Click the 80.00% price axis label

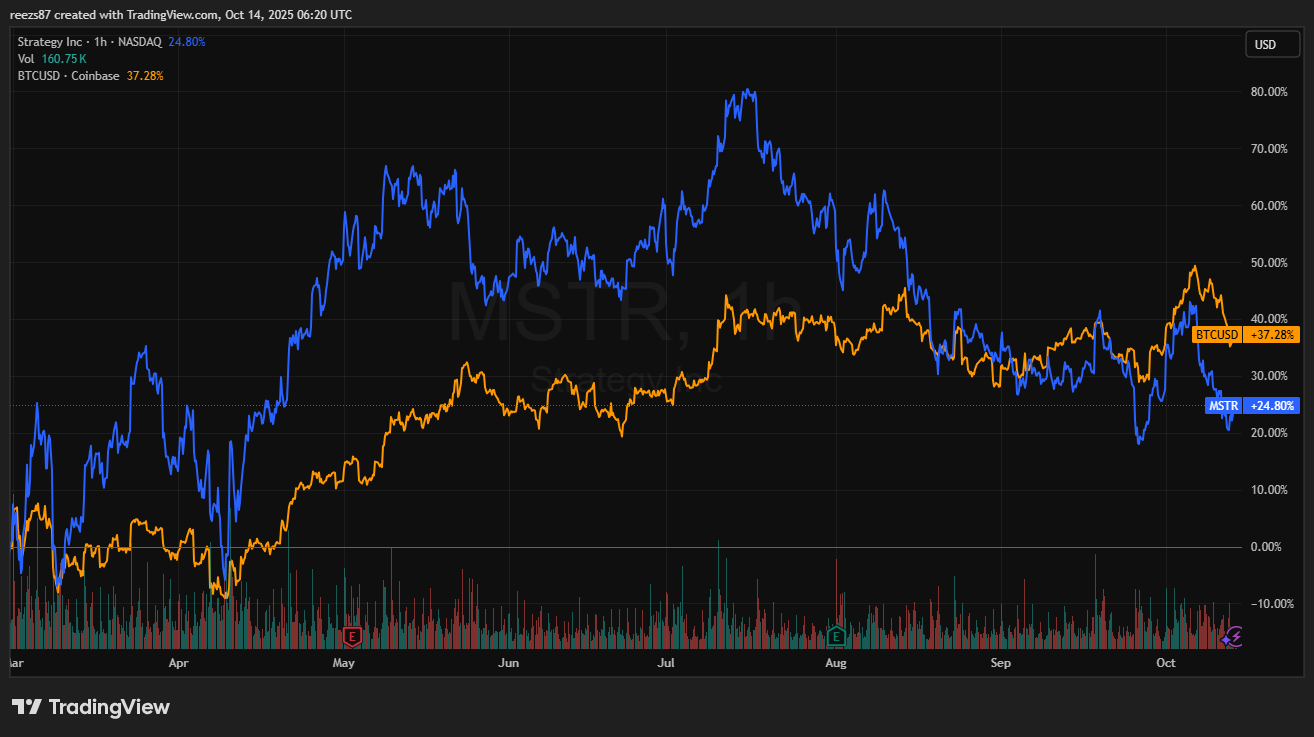[1268, 92]
